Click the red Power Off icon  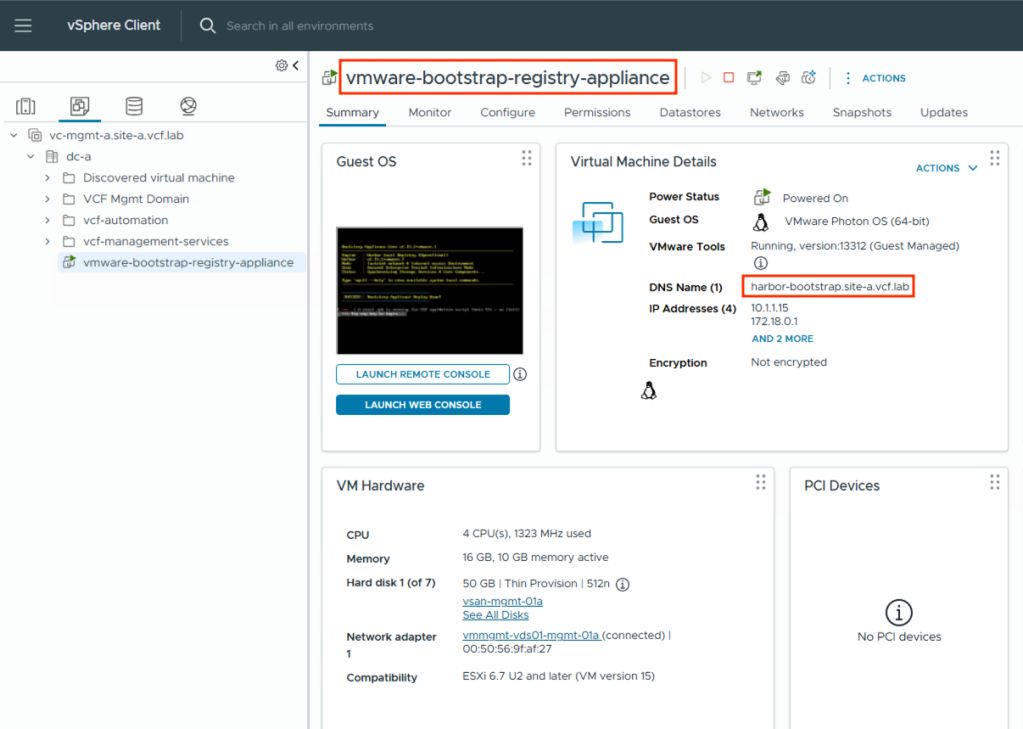(x=729, y=78)
